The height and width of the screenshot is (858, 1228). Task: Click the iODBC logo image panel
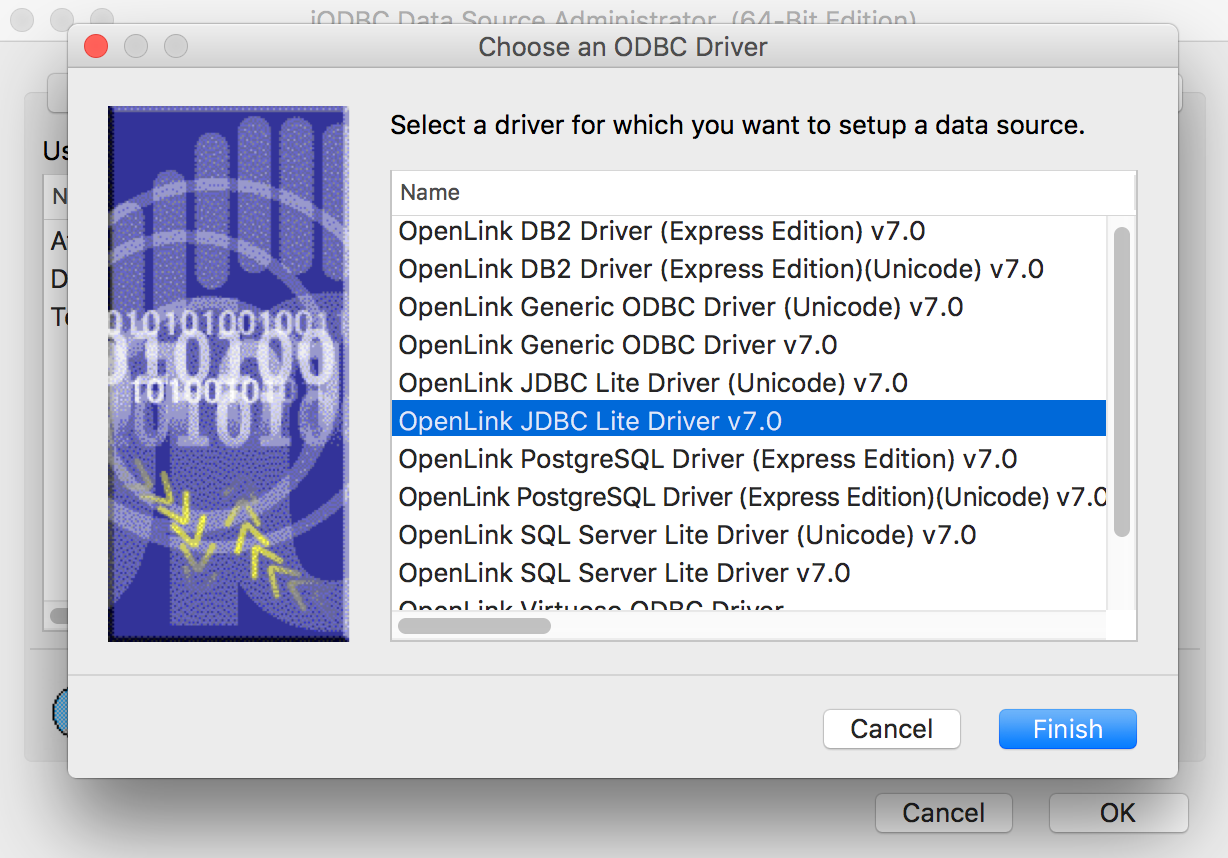(228, 372)
